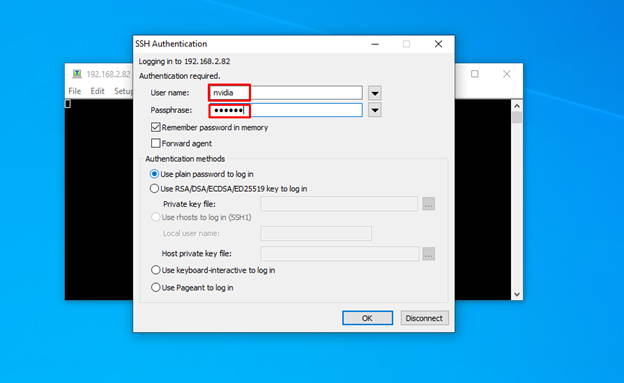Viewport: 624px width, 383px height.
Task: Click the 'Private key file:' label
Action: [189, 204]
